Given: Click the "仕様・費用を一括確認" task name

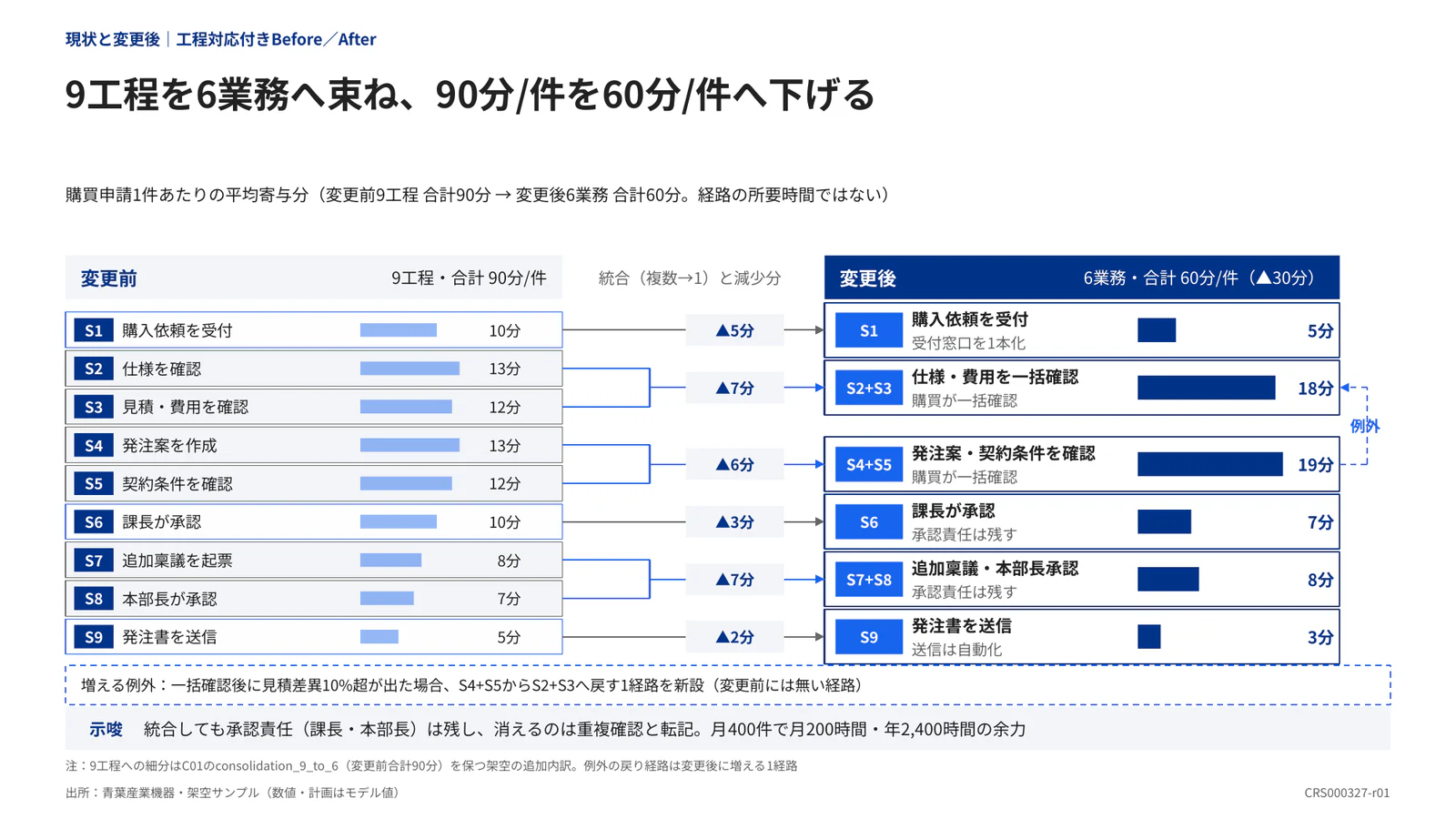Looking at the screenshot, I should pyautogui.click(x=995, y=377).
